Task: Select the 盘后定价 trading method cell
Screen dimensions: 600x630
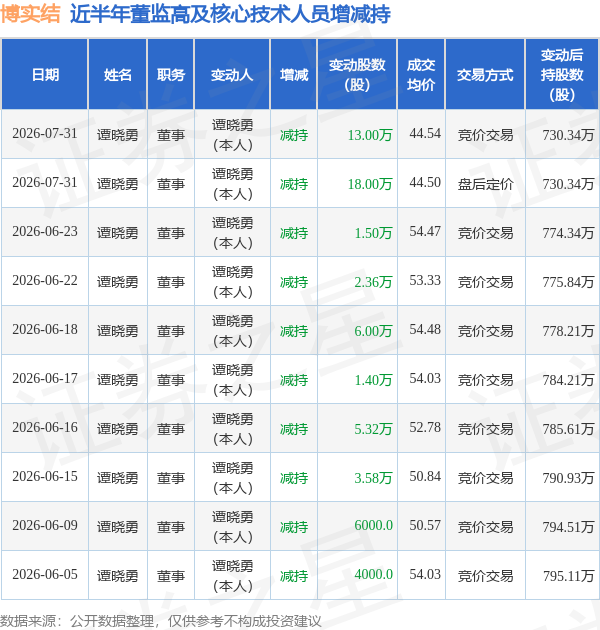Action: [x=485, y=184]
